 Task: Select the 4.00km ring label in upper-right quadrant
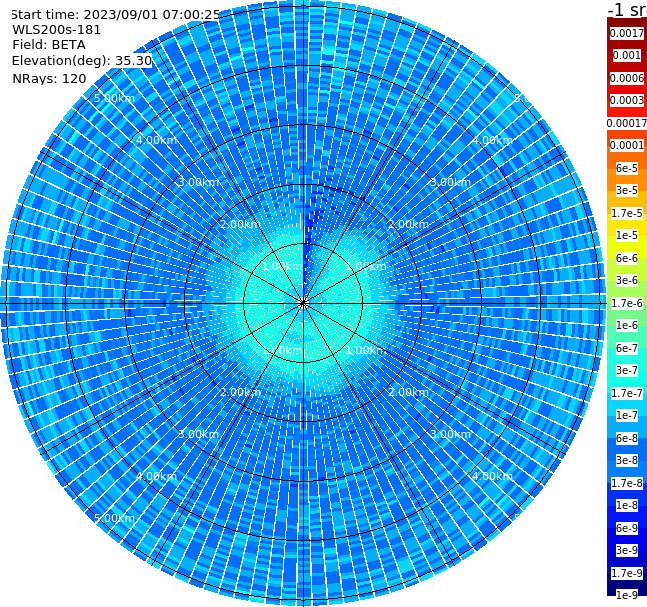492,140
